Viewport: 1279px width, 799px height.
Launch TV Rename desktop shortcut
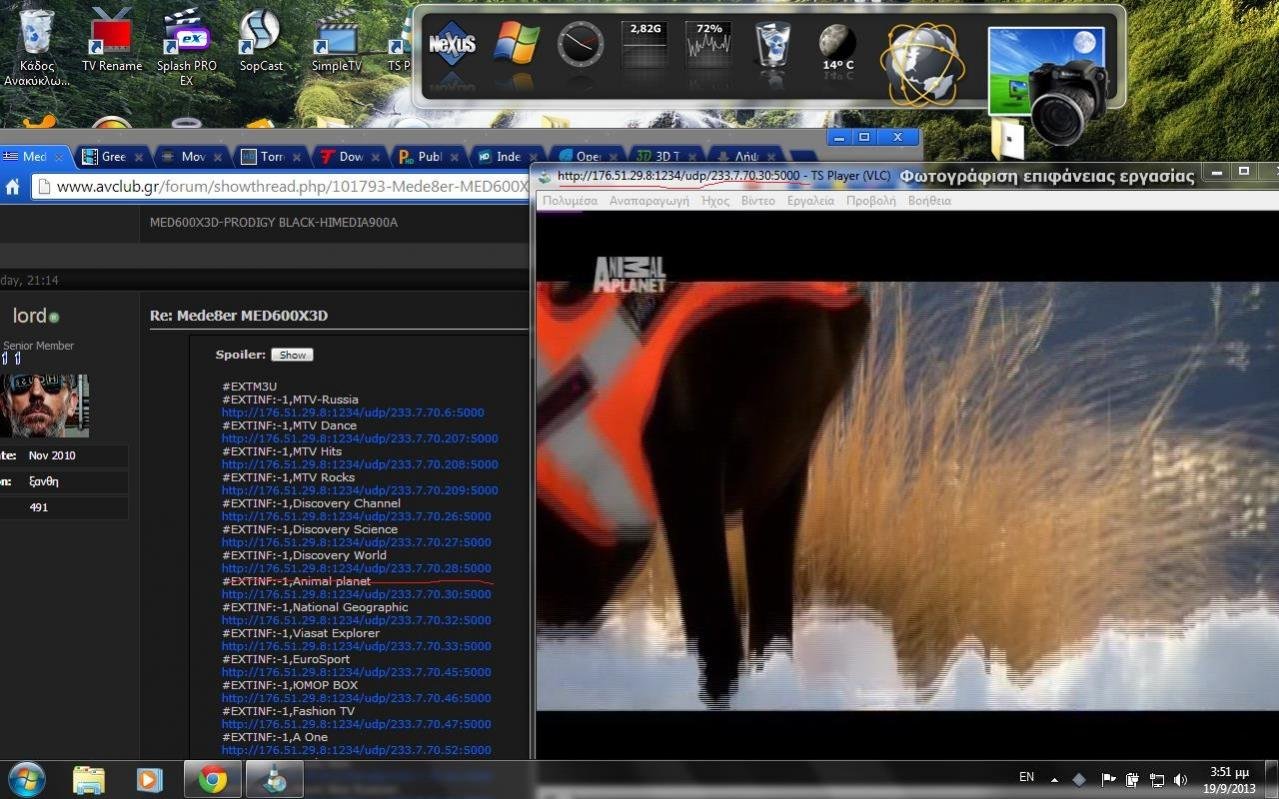point(111,41)
